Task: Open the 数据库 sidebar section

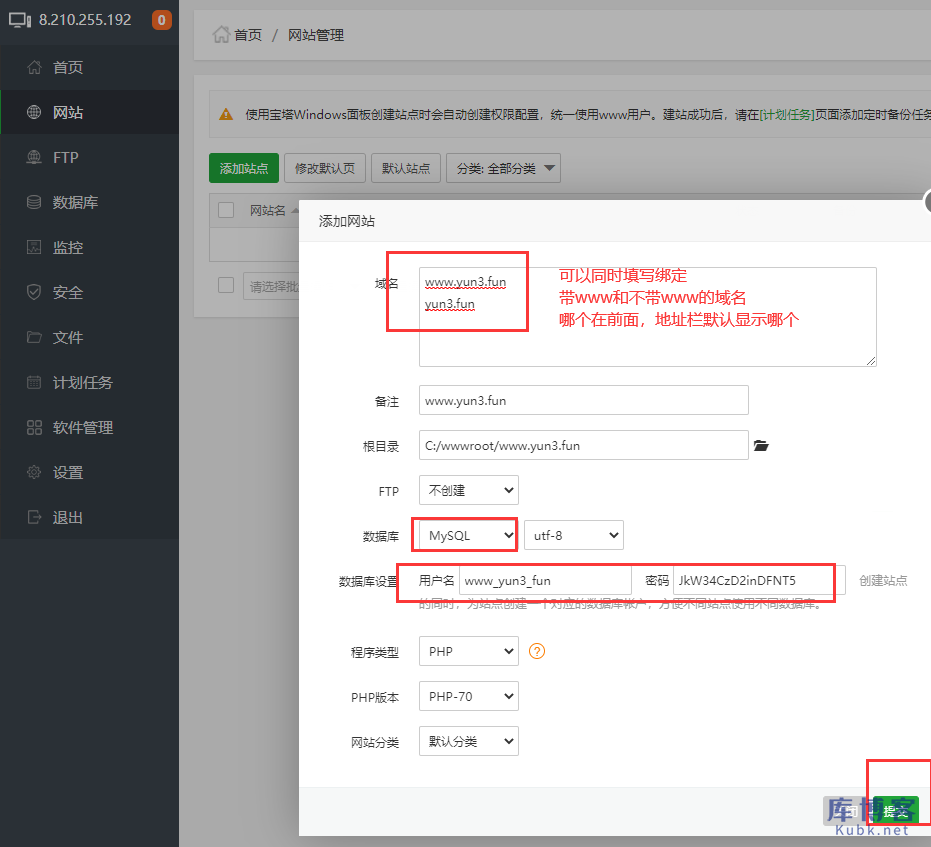Action: 60,202
